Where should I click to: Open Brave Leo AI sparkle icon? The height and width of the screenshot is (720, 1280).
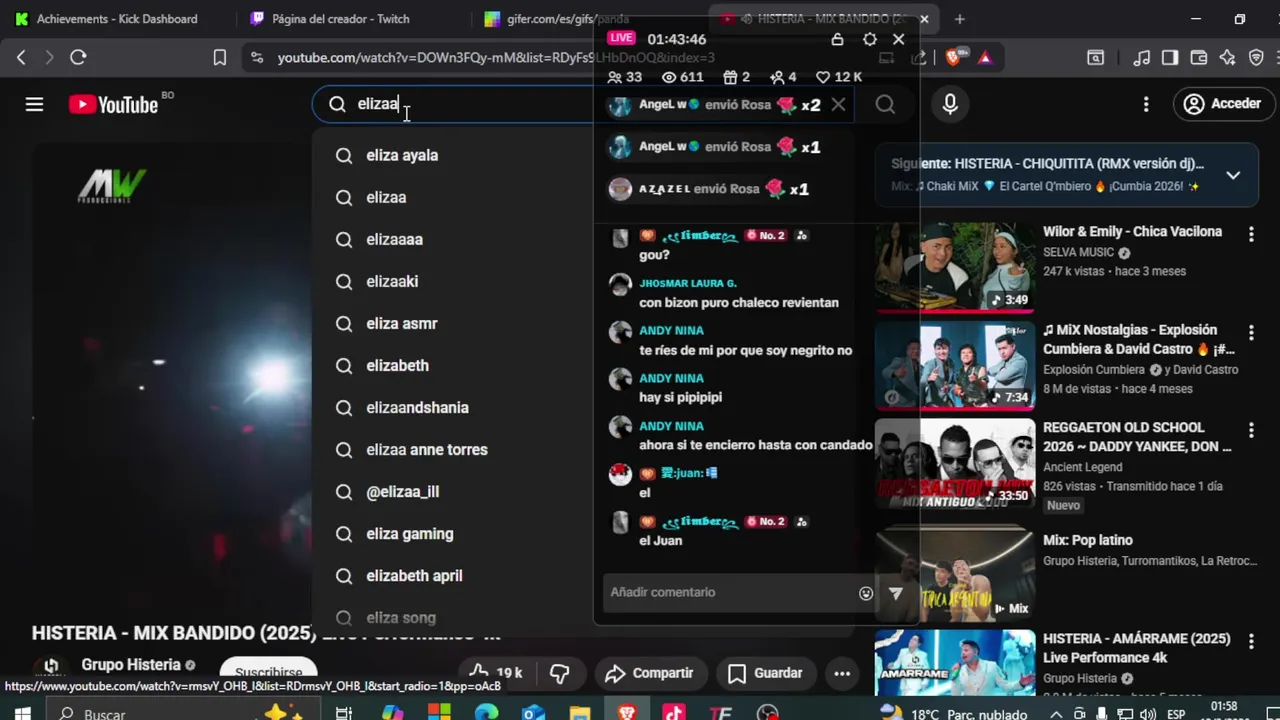(x=1228, y=58)
